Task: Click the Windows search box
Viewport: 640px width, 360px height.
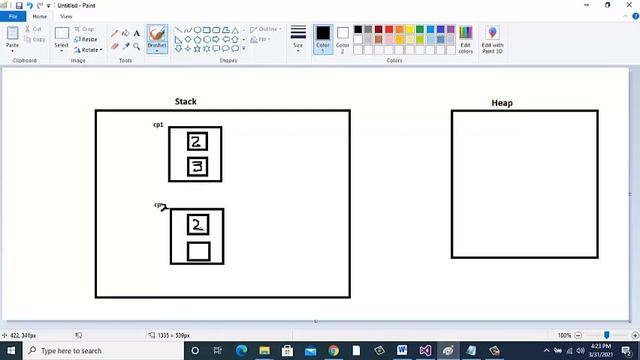Action: pyautogui.click(x=104, y=351)
